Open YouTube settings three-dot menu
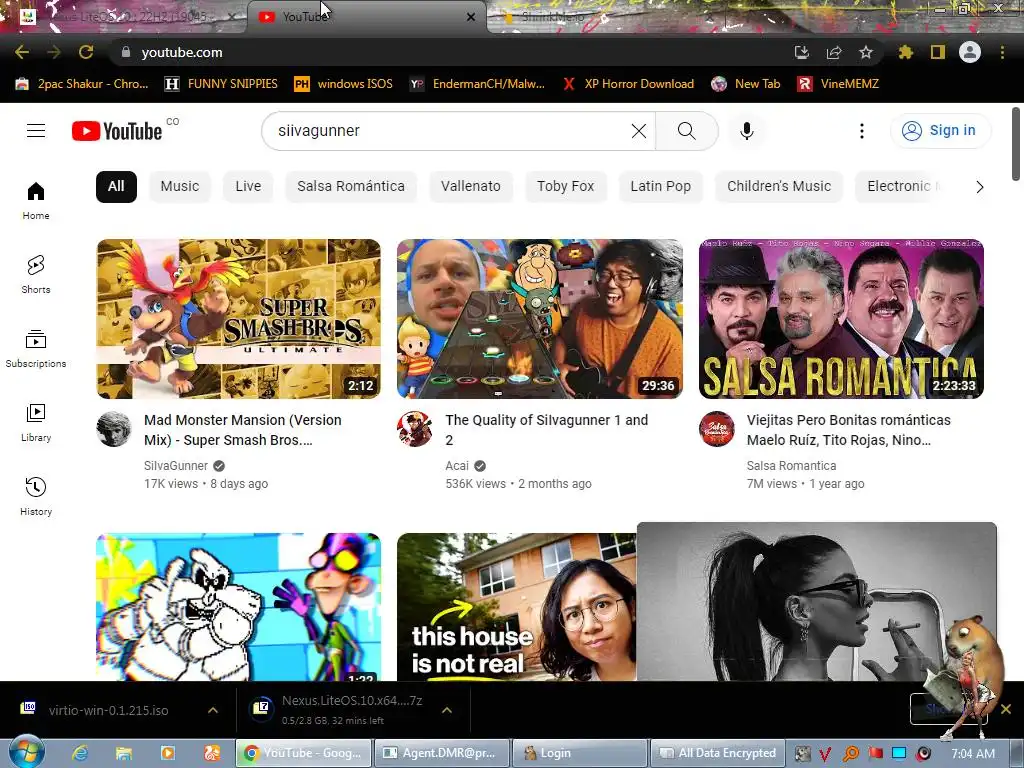The width and height of the screenshot is (1024, 768). pos(861,131)
